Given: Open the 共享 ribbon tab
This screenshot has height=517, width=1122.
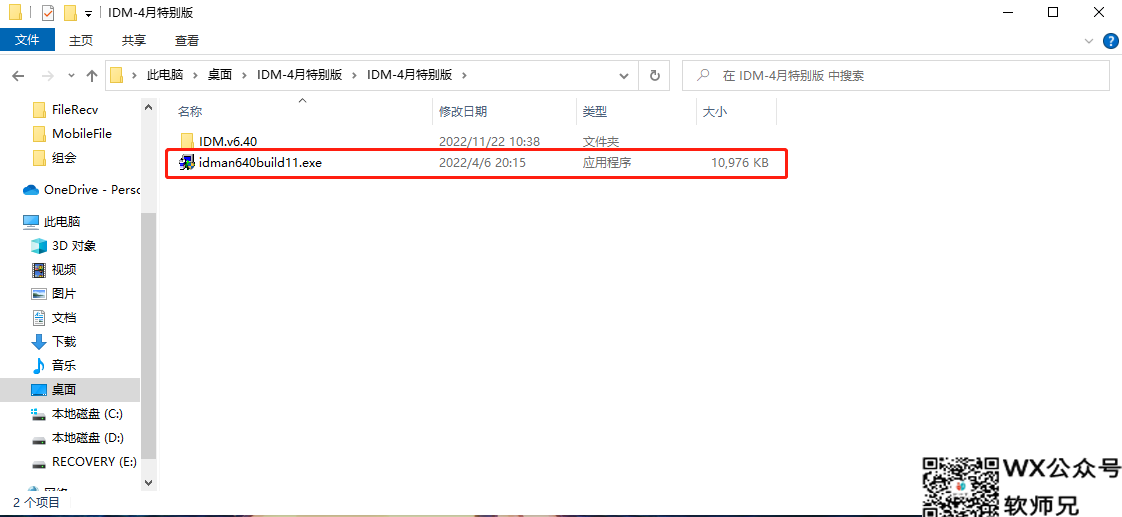Looking at the screenshot, I should click(134, 41).
